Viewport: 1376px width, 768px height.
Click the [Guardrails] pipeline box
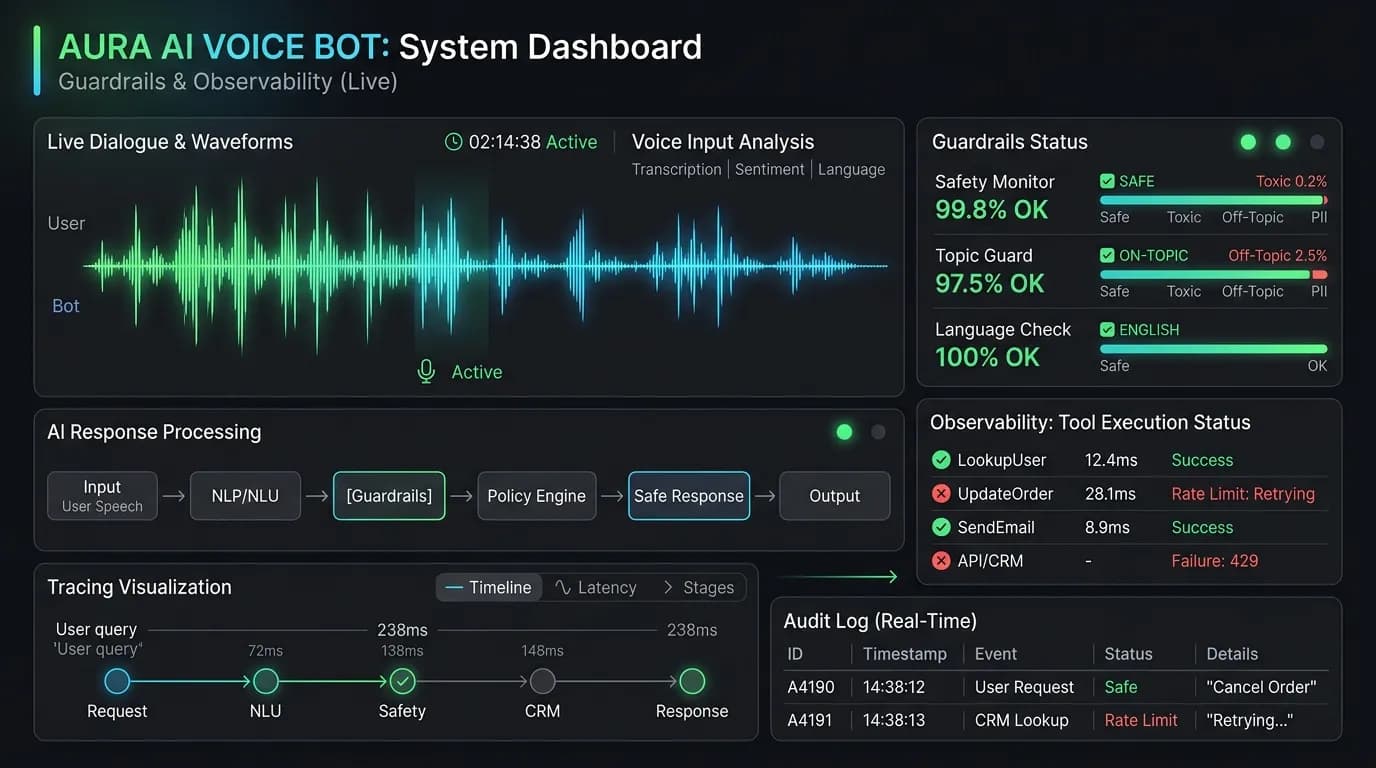pyautogui.click(x=389, y=496)
